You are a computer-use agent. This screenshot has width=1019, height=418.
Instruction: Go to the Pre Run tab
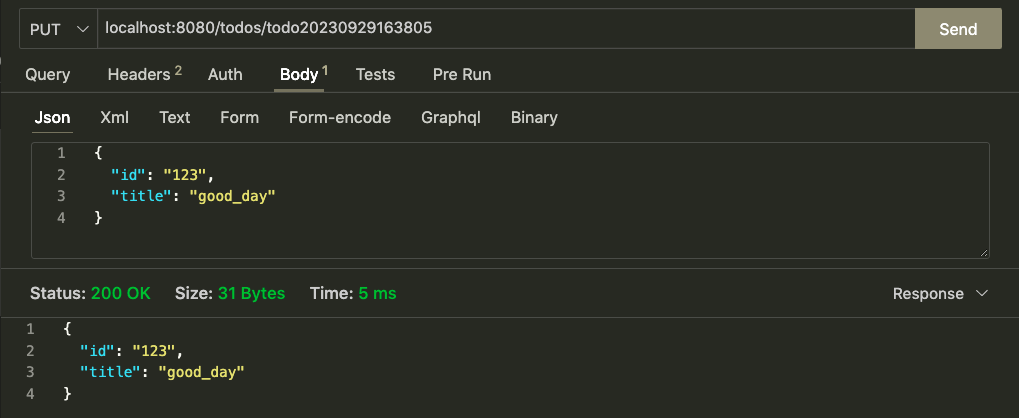(461, 74)
